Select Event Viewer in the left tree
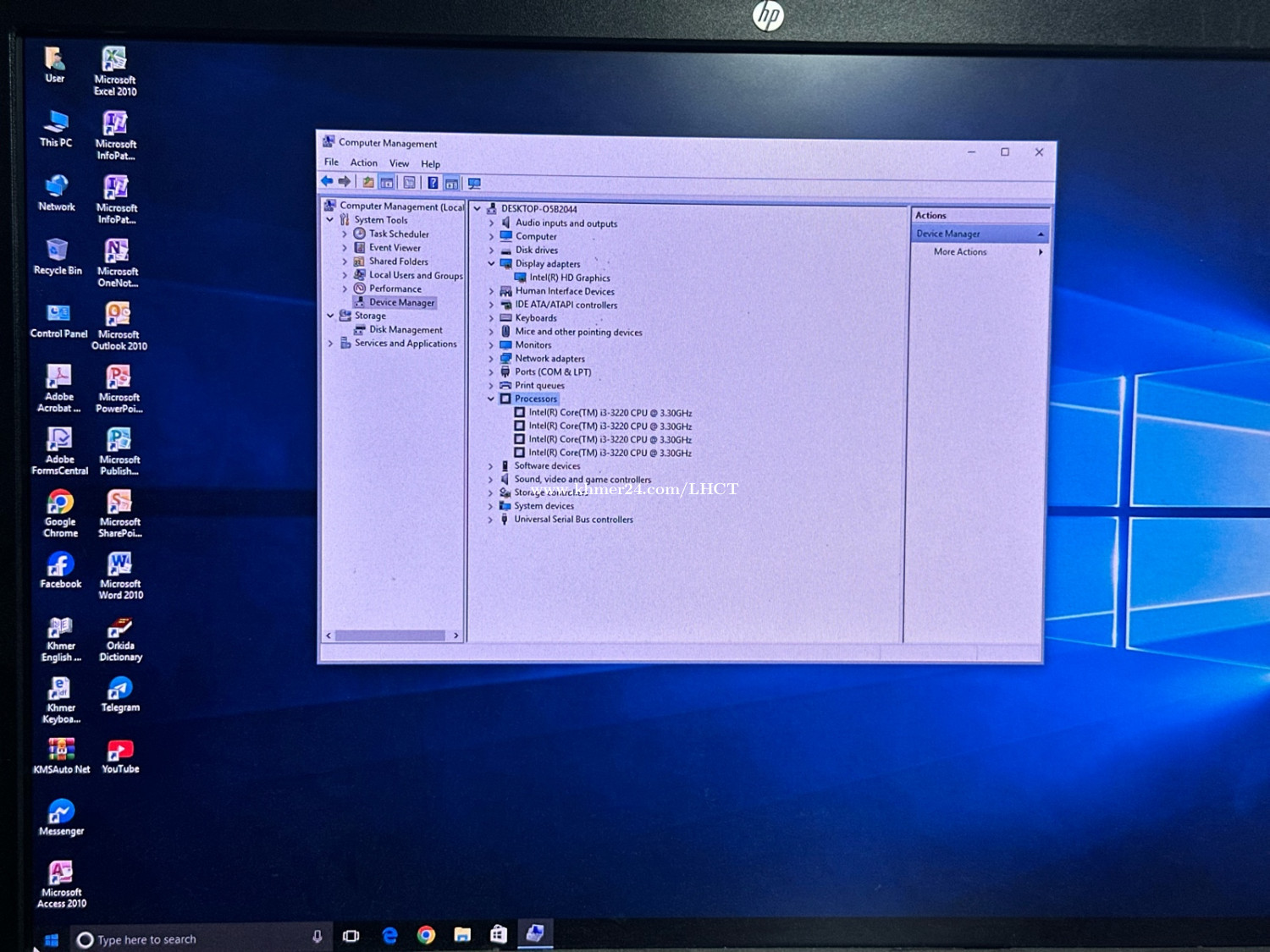 [395, 248]
